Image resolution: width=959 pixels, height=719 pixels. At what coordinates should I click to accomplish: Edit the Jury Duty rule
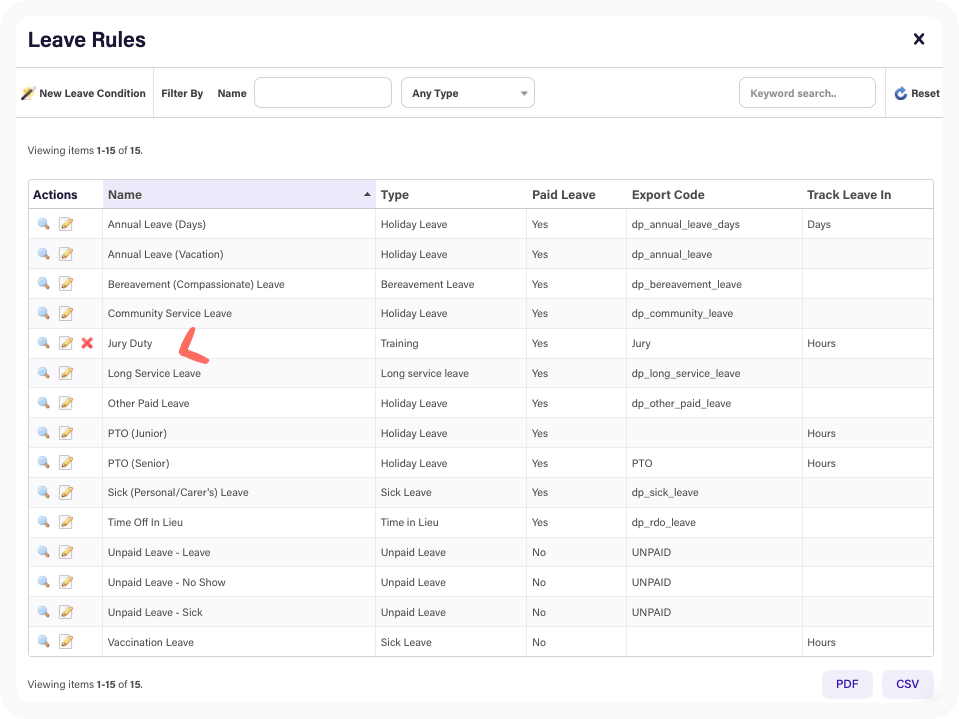pos(66,343)
